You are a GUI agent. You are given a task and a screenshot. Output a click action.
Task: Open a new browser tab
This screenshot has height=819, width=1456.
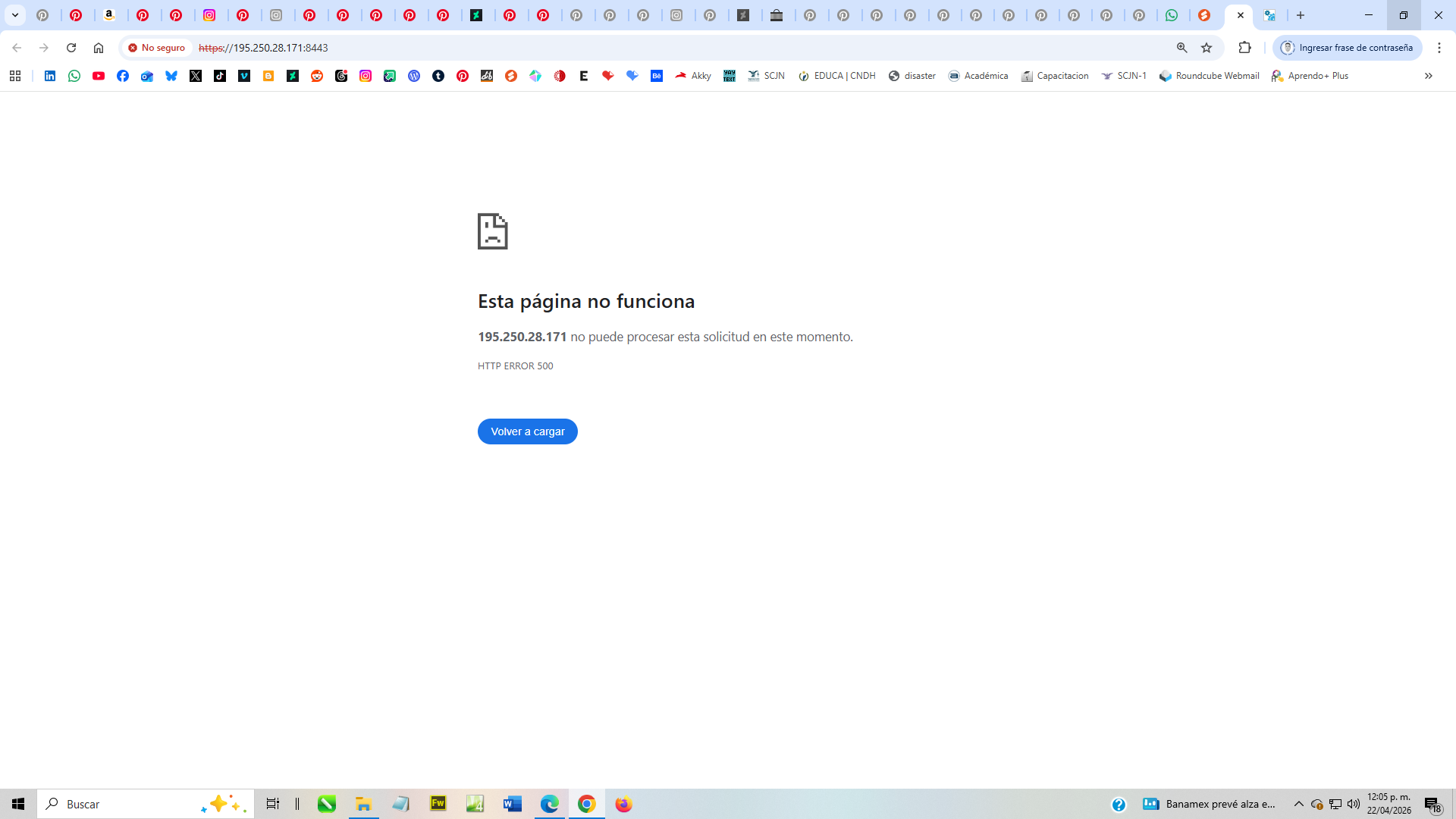1301,15
